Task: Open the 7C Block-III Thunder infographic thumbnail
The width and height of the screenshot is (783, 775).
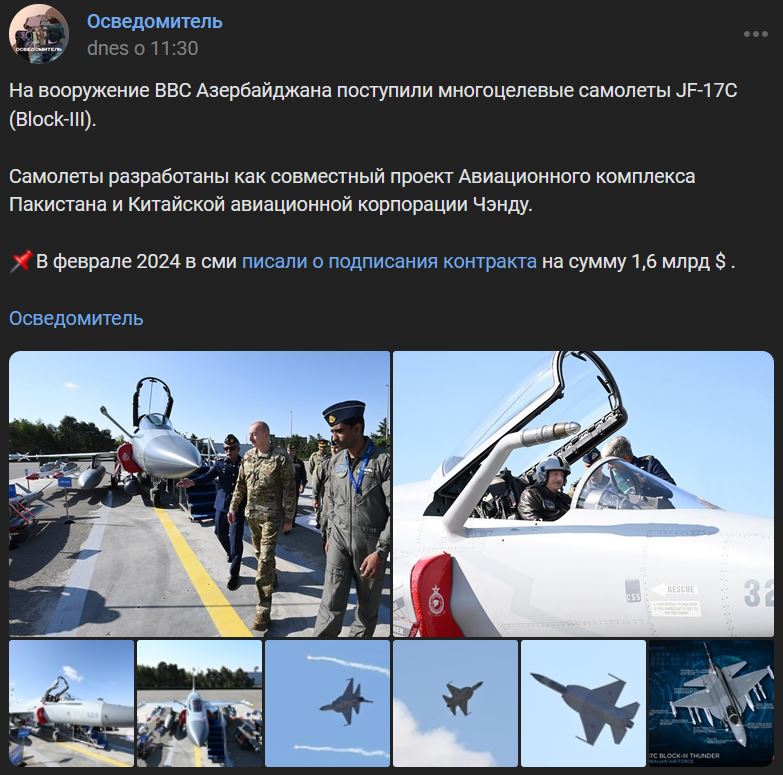Action: 711,703
